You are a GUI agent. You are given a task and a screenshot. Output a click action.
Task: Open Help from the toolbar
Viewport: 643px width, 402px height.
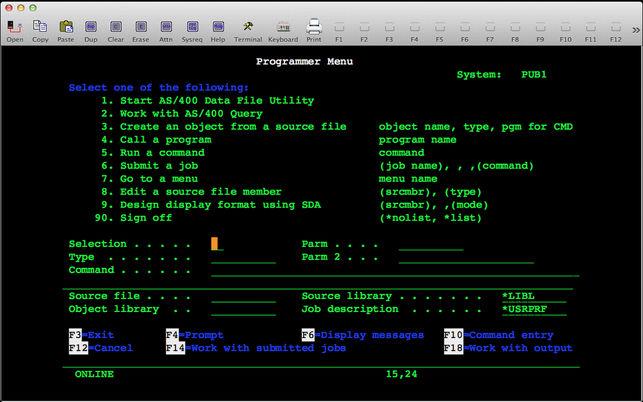coord(217,27)
